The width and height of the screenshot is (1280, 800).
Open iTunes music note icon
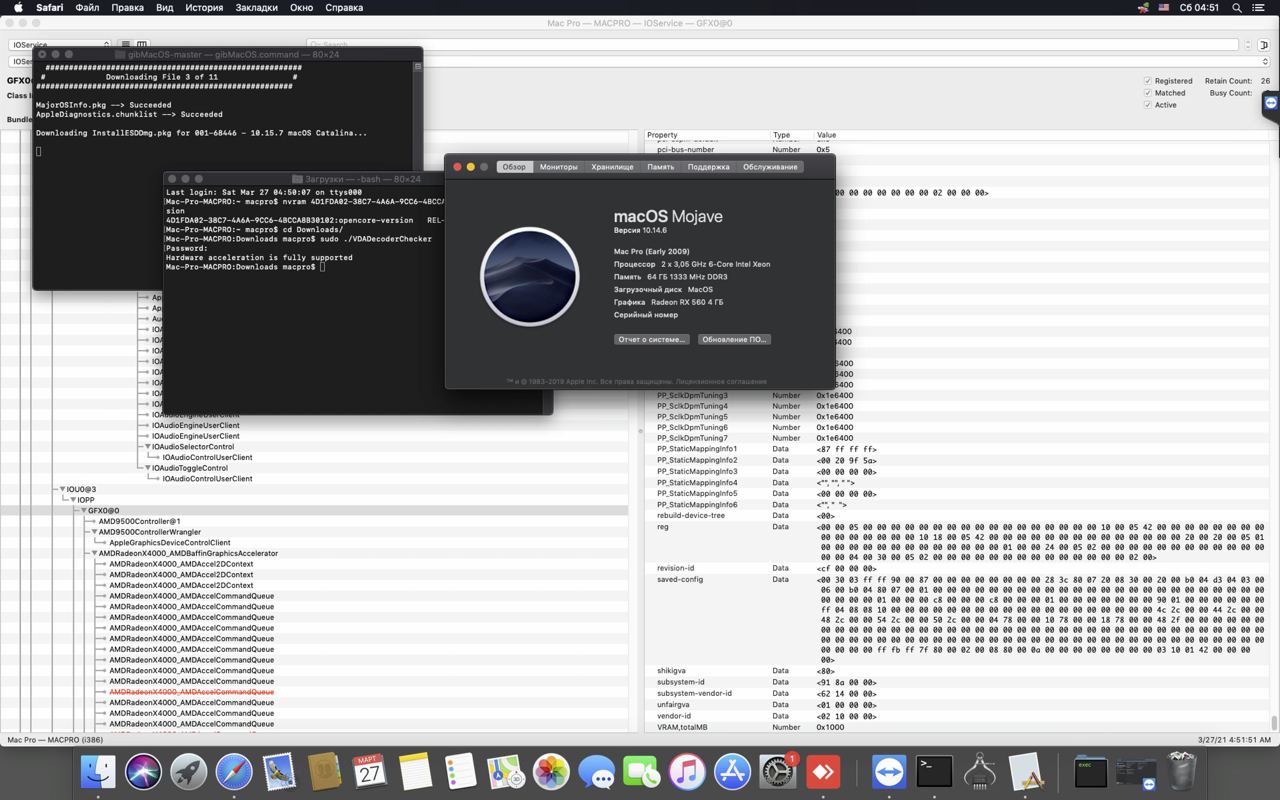(x=687, y=772)
